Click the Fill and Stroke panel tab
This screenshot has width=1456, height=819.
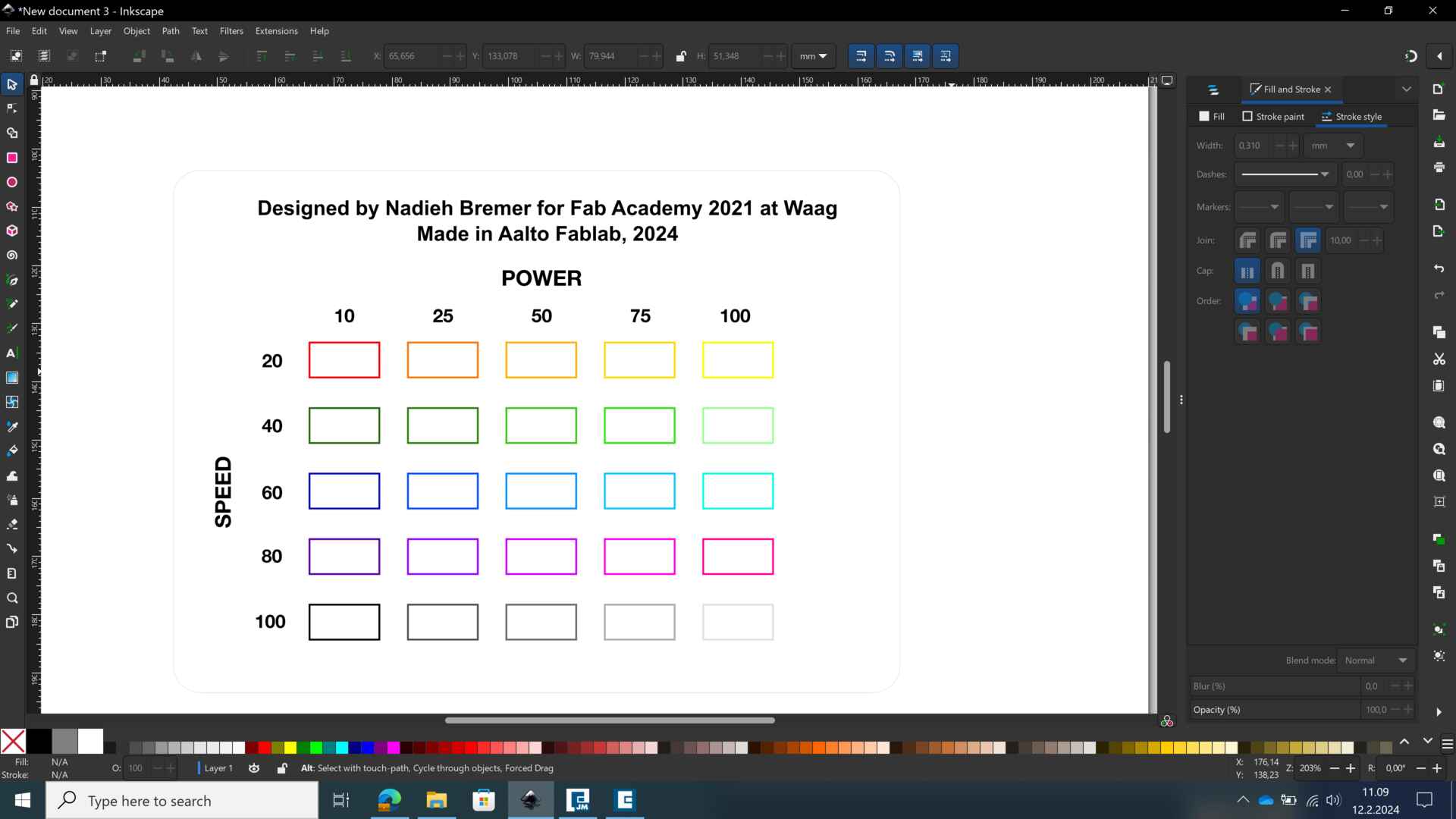(x=1288, y=89)
